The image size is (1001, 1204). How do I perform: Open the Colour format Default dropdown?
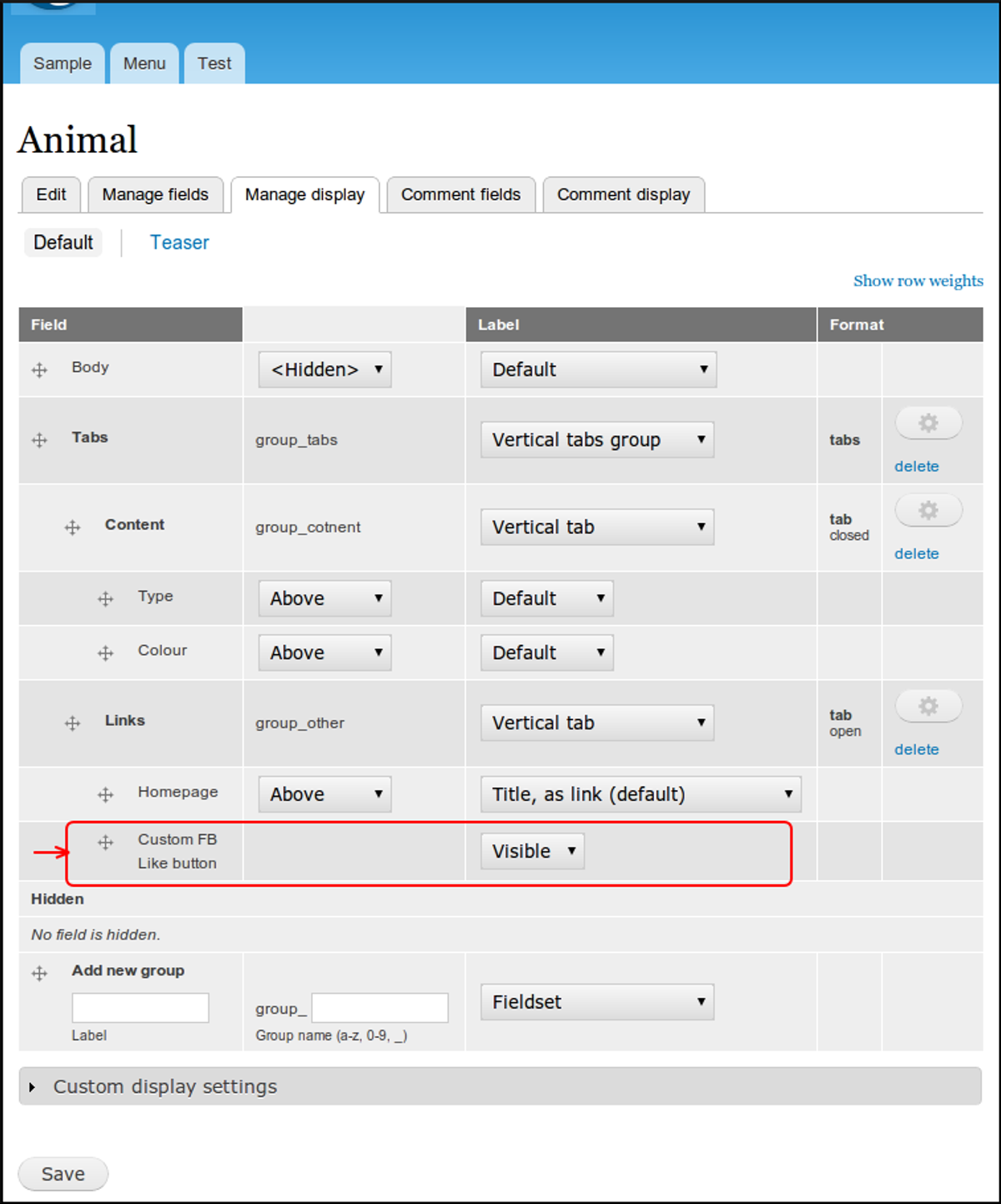[x=546, y=652]
